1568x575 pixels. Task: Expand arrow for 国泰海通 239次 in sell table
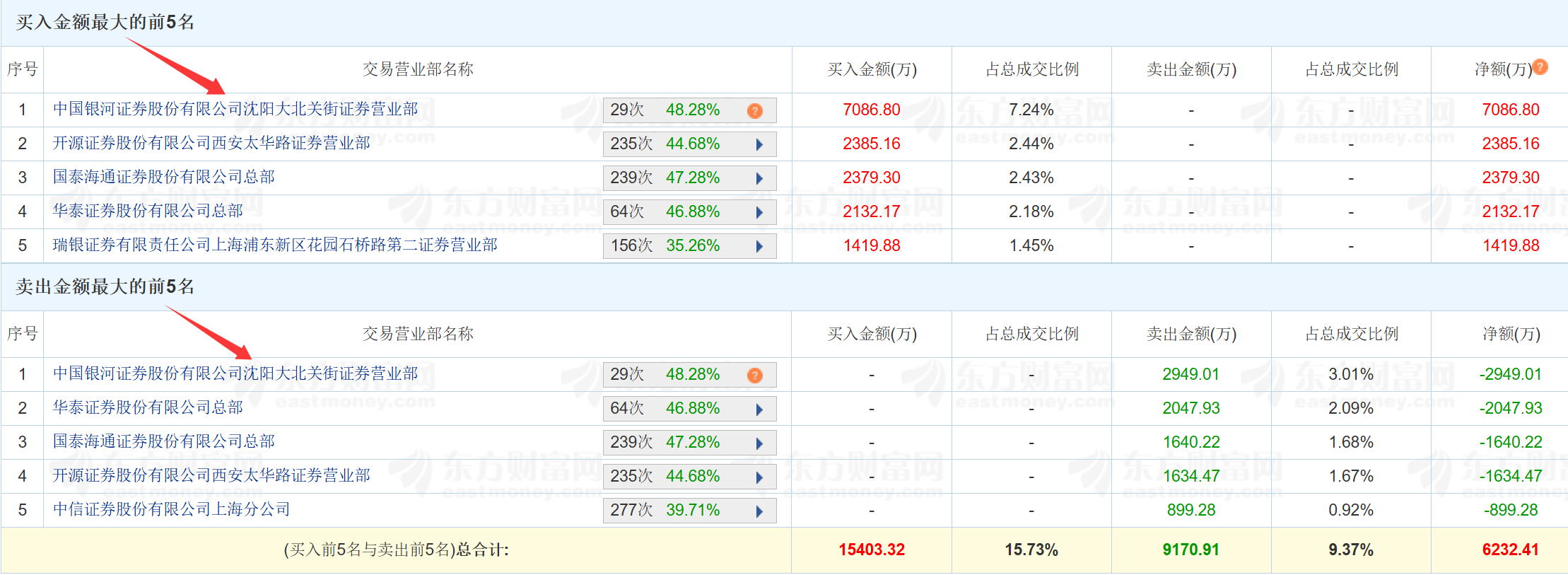point(759,443)
